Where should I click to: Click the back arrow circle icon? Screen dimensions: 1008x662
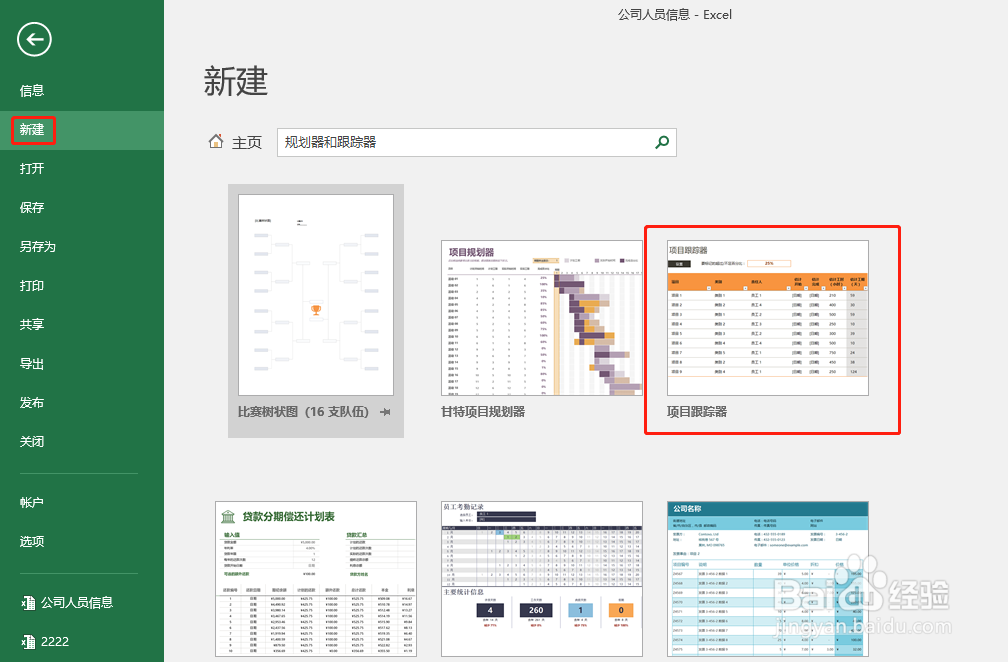tap(34, 39)
